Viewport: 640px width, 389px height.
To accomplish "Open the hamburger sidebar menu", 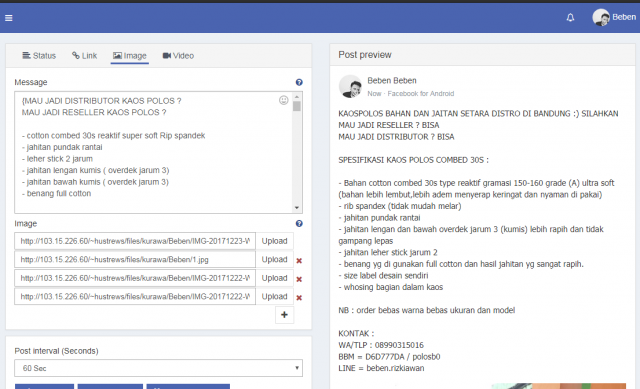I will 9,18.
